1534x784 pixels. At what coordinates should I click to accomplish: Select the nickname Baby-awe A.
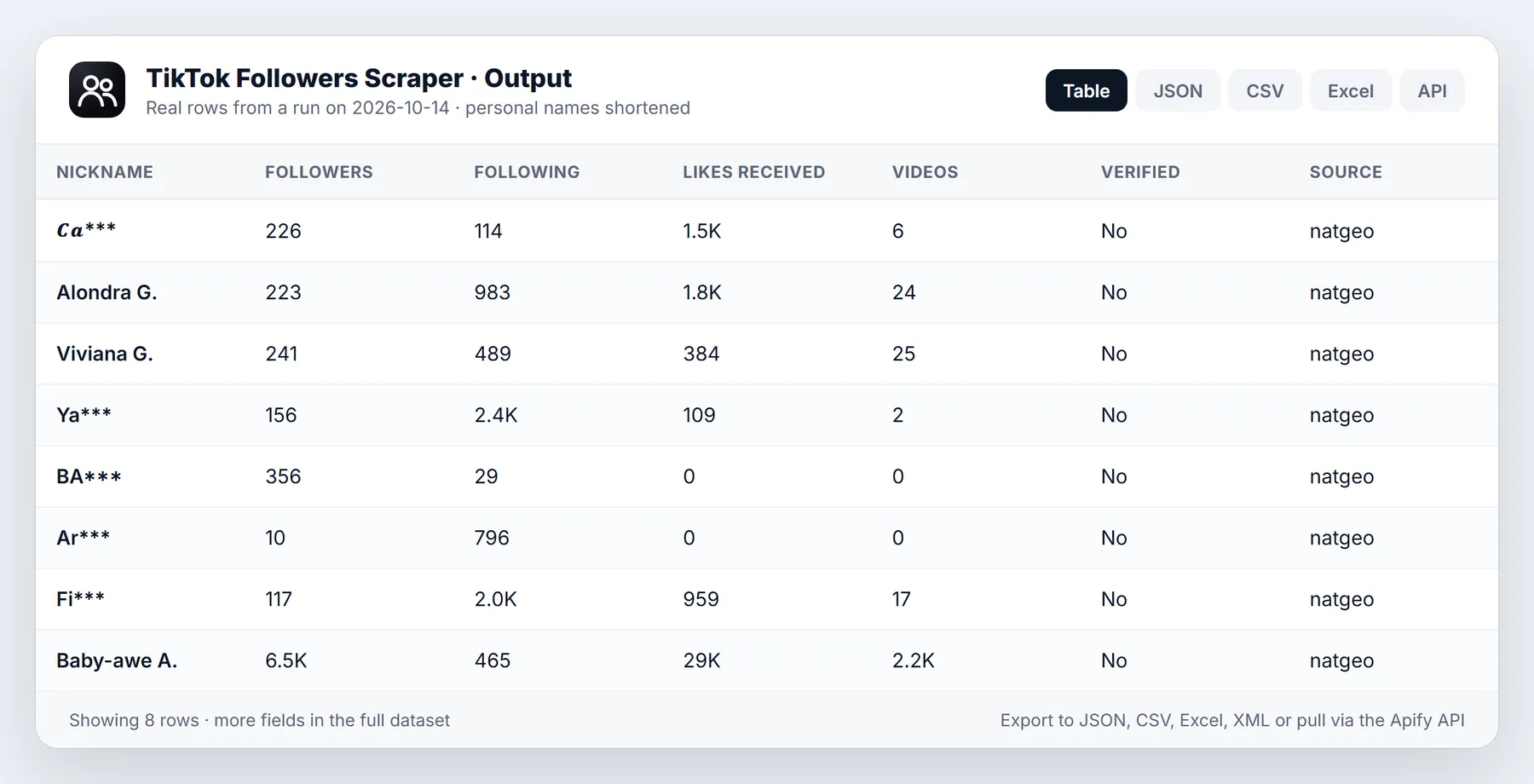click(x=117, y=660)
